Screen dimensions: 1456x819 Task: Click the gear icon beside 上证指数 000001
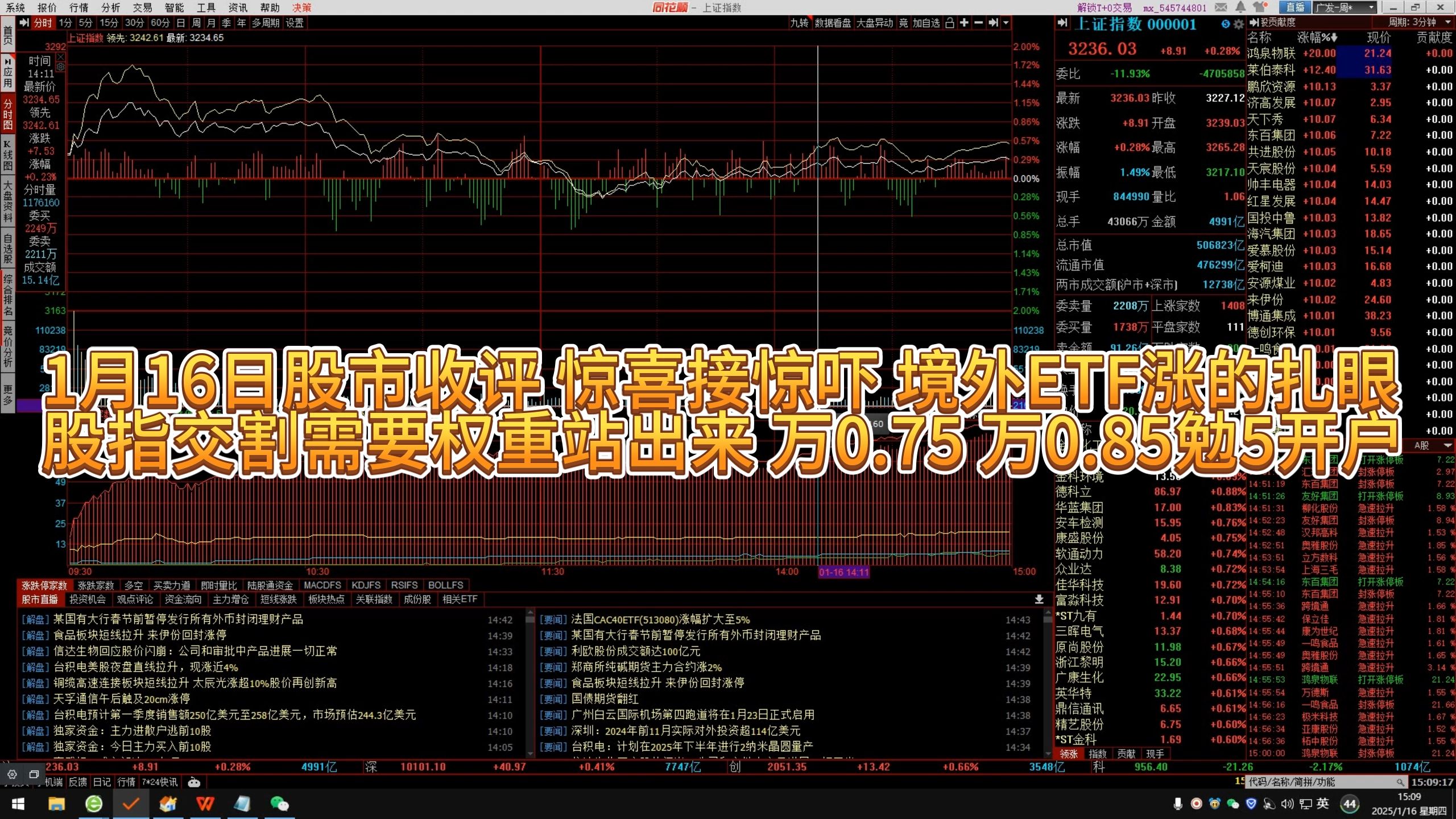(x=1239, y=24)
